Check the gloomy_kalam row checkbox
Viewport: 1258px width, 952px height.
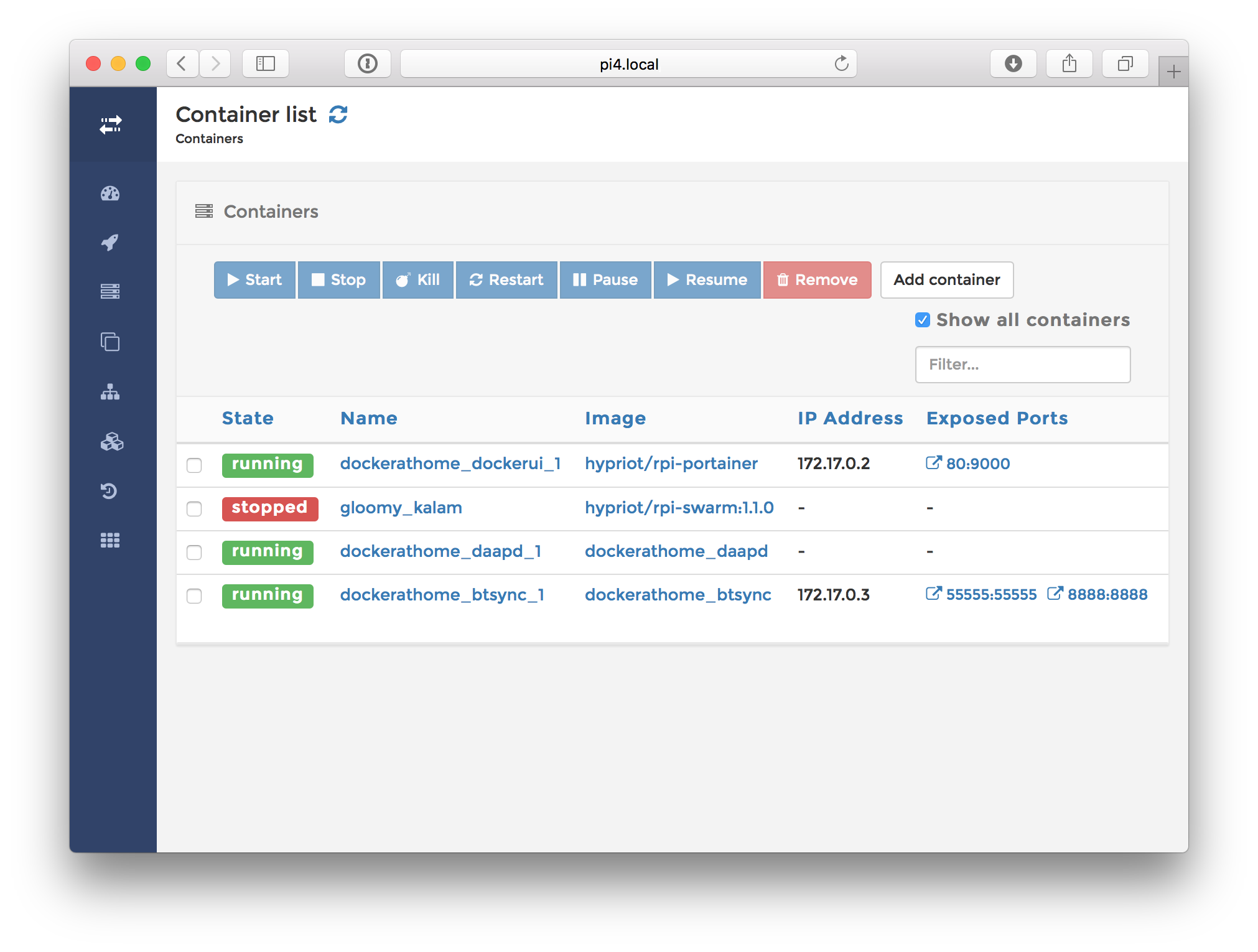[193, 509]
